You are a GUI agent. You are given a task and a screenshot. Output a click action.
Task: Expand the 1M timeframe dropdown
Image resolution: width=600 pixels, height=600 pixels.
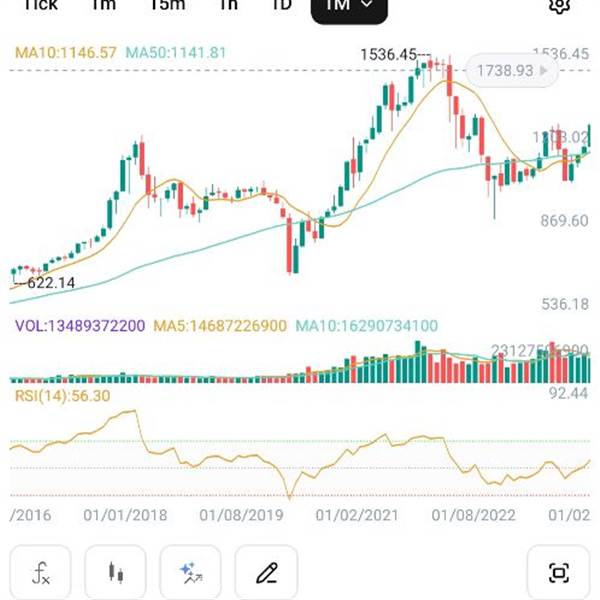349,7
